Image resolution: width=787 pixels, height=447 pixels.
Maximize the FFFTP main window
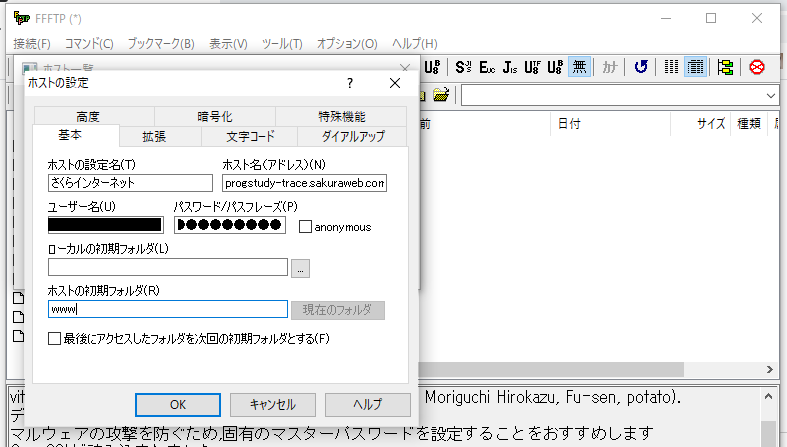[711, 18]
